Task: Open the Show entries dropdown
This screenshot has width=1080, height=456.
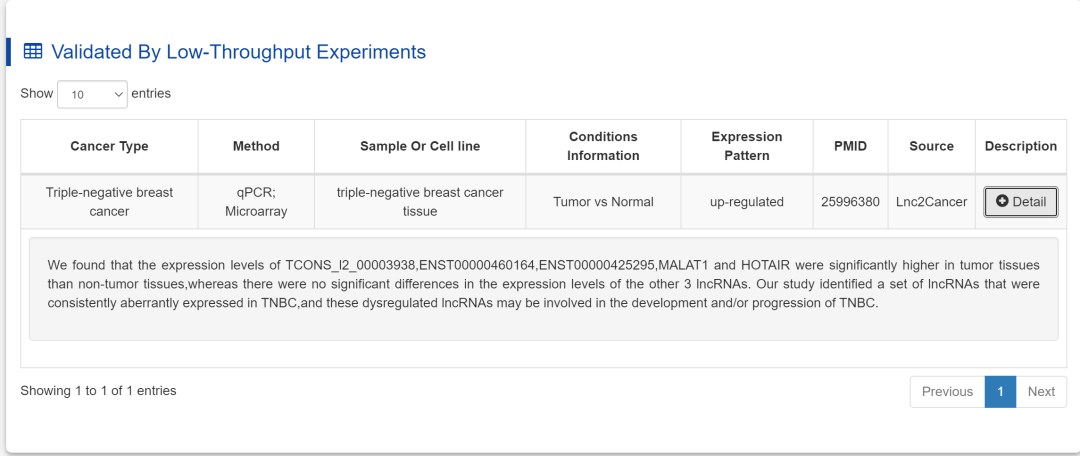Action: pyautogui.click(x=92, y=94)
